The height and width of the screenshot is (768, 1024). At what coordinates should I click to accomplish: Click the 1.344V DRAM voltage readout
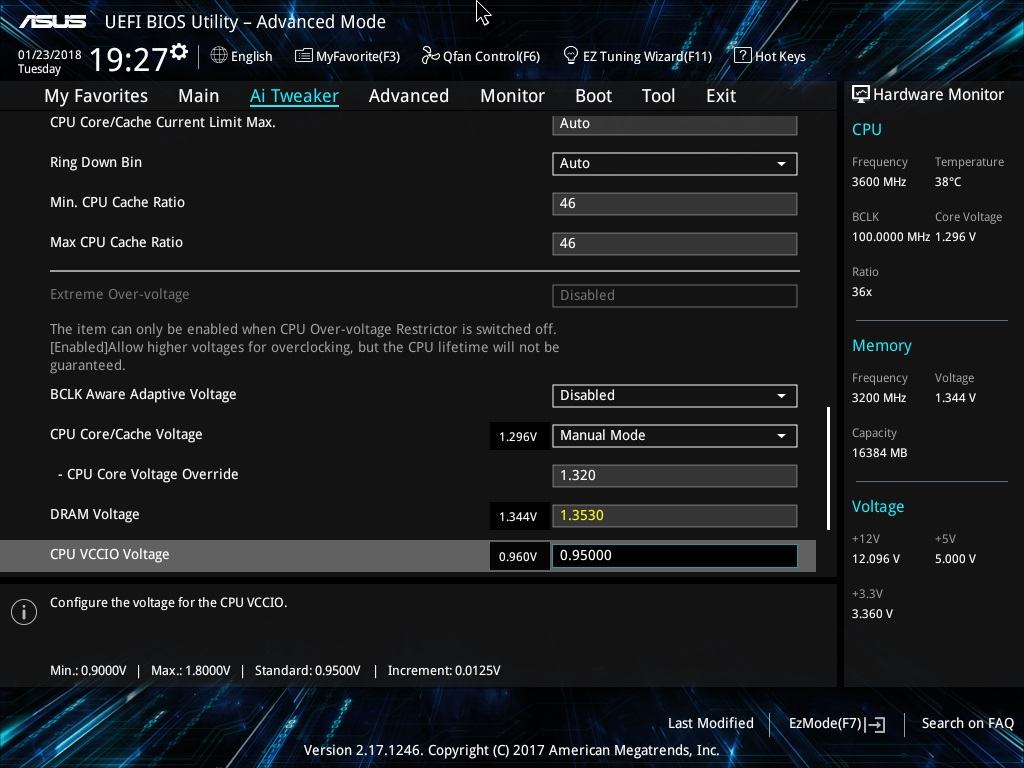coord(518,517)
